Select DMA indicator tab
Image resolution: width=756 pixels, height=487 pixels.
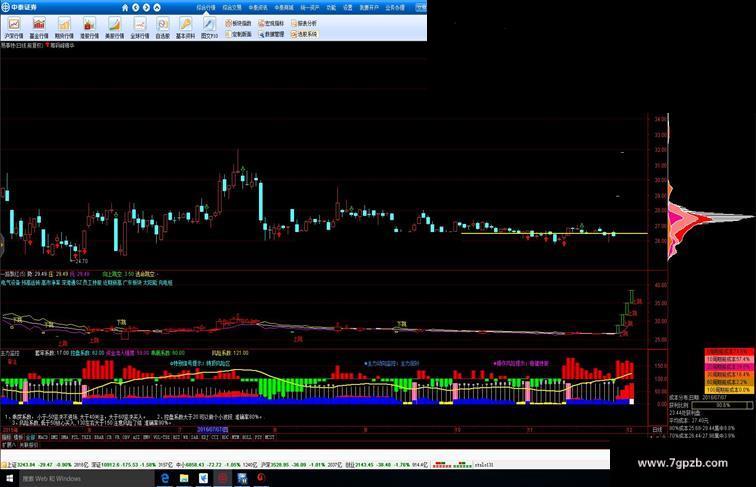click(65, 437)
